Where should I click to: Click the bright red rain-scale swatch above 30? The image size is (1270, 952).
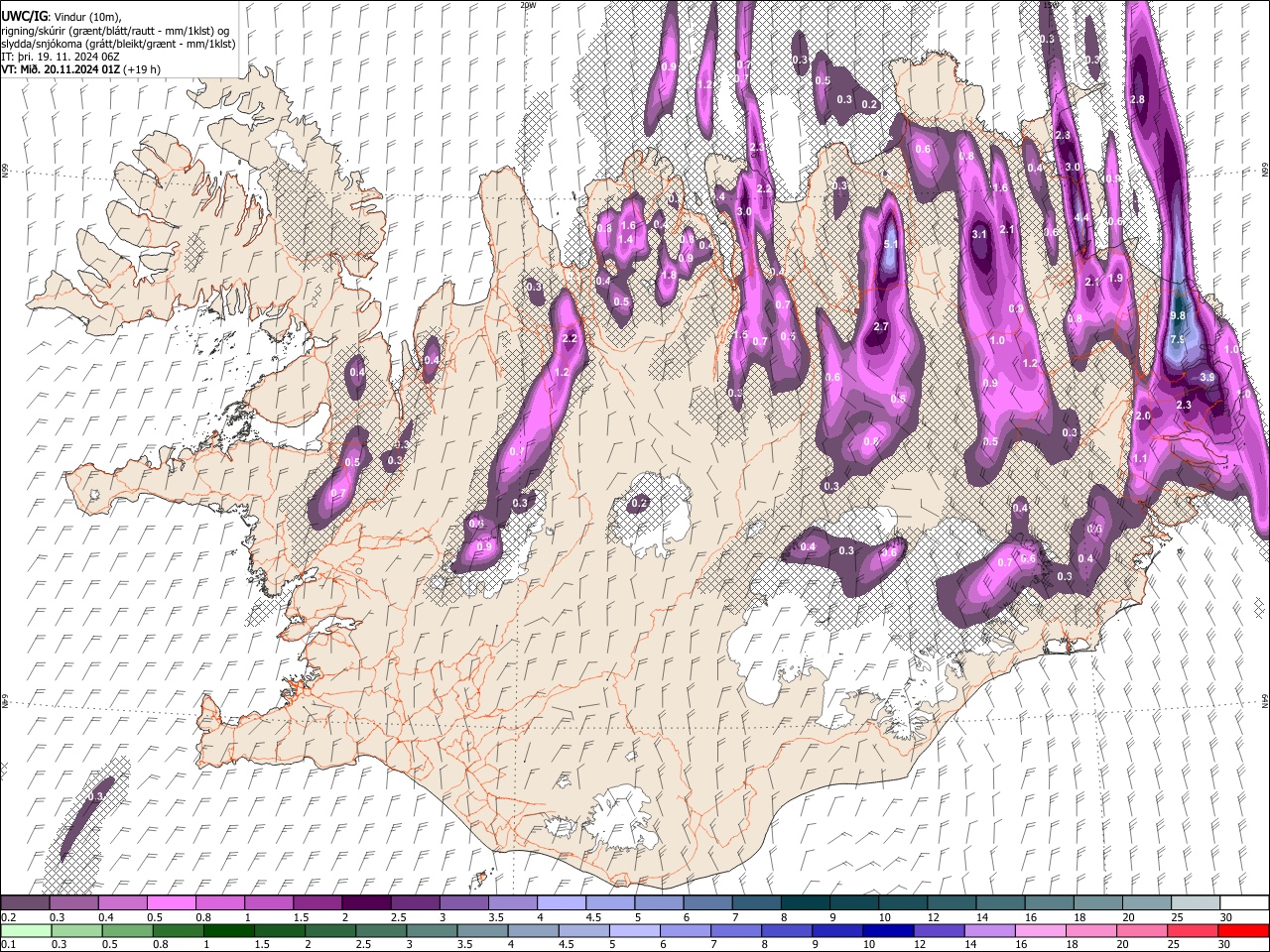coord(1243,930)
